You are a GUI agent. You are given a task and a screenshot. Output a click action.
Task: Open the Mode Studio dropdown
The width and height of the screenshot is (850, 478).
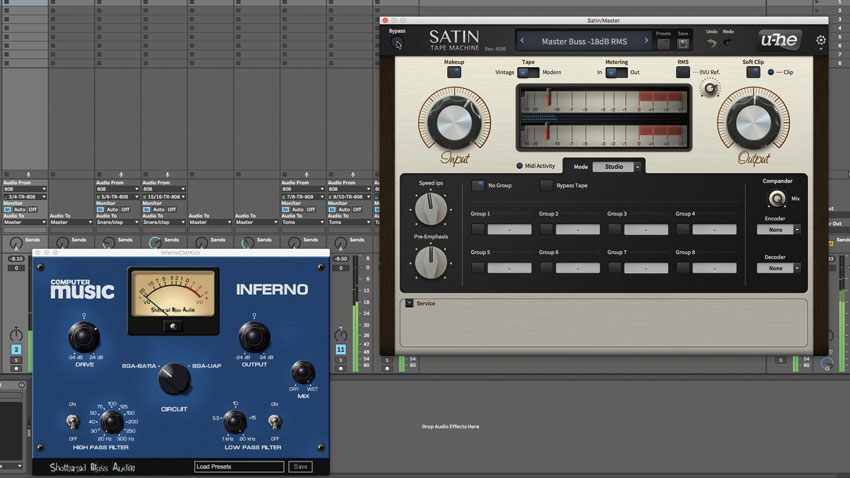[616, 167]
